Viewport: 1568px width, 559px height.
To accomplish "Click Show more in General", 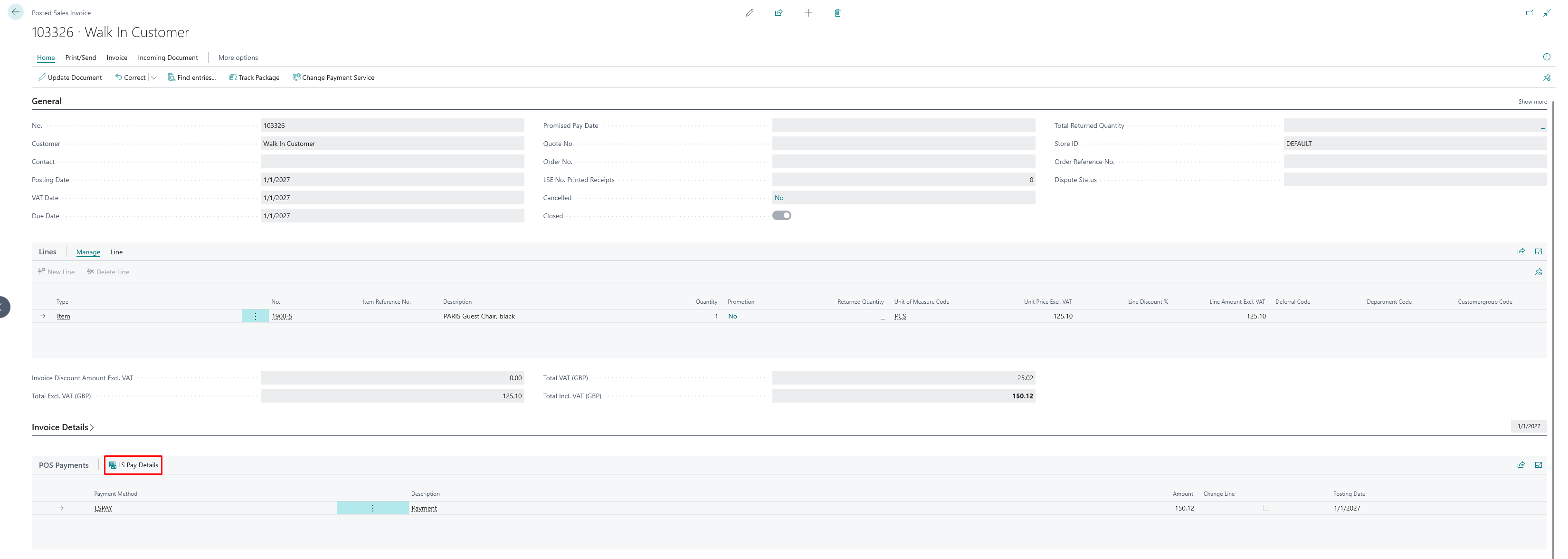I will pos(1531,102).
